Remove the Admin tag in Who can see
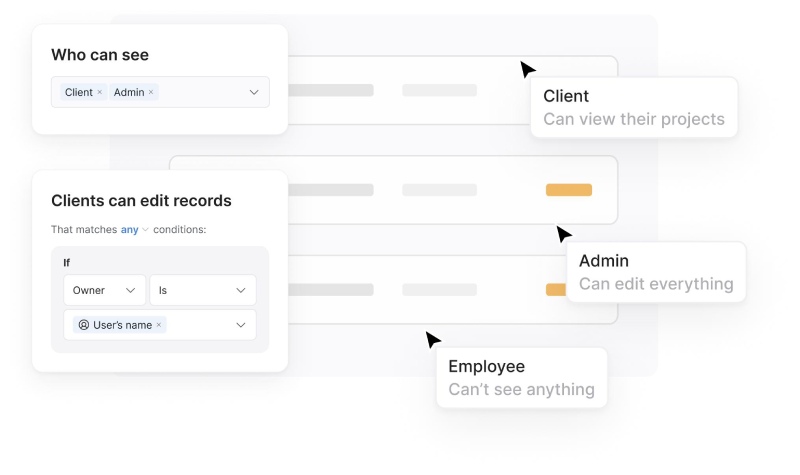 [x=151, y=92]
